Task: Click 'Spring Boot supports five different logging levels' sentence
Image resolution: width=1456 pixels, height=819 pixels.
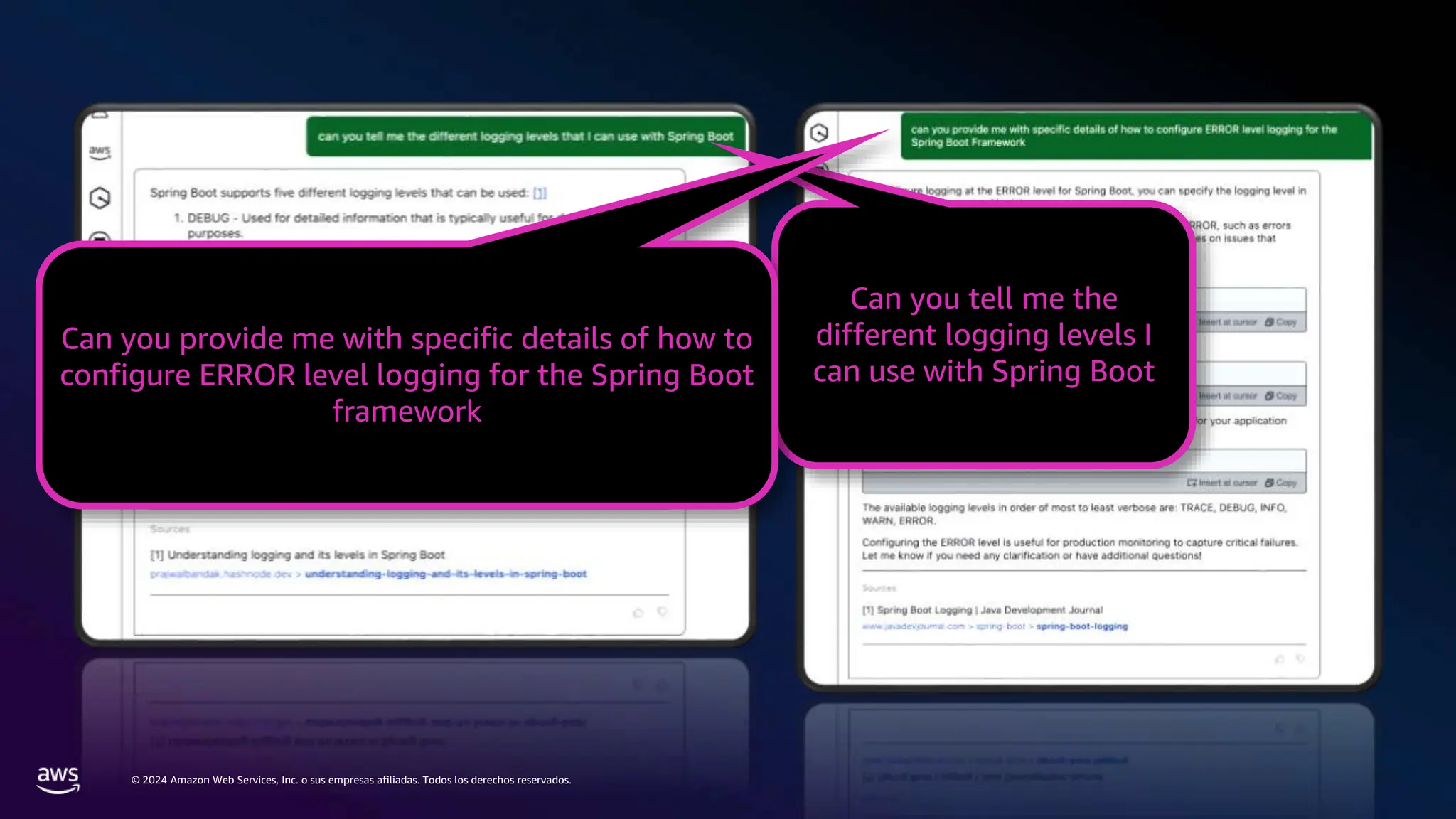Action: coord(339,193)
